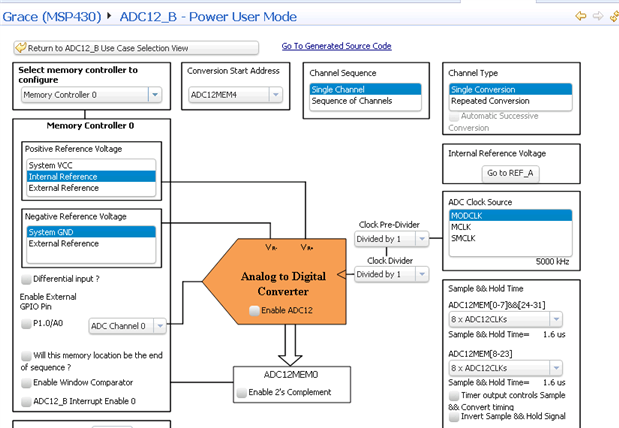Image resolution: width=619 pixels, height=428 pixels.
Task: Select External Reference under Negative Reference Voltage
Action: (91, 244)
